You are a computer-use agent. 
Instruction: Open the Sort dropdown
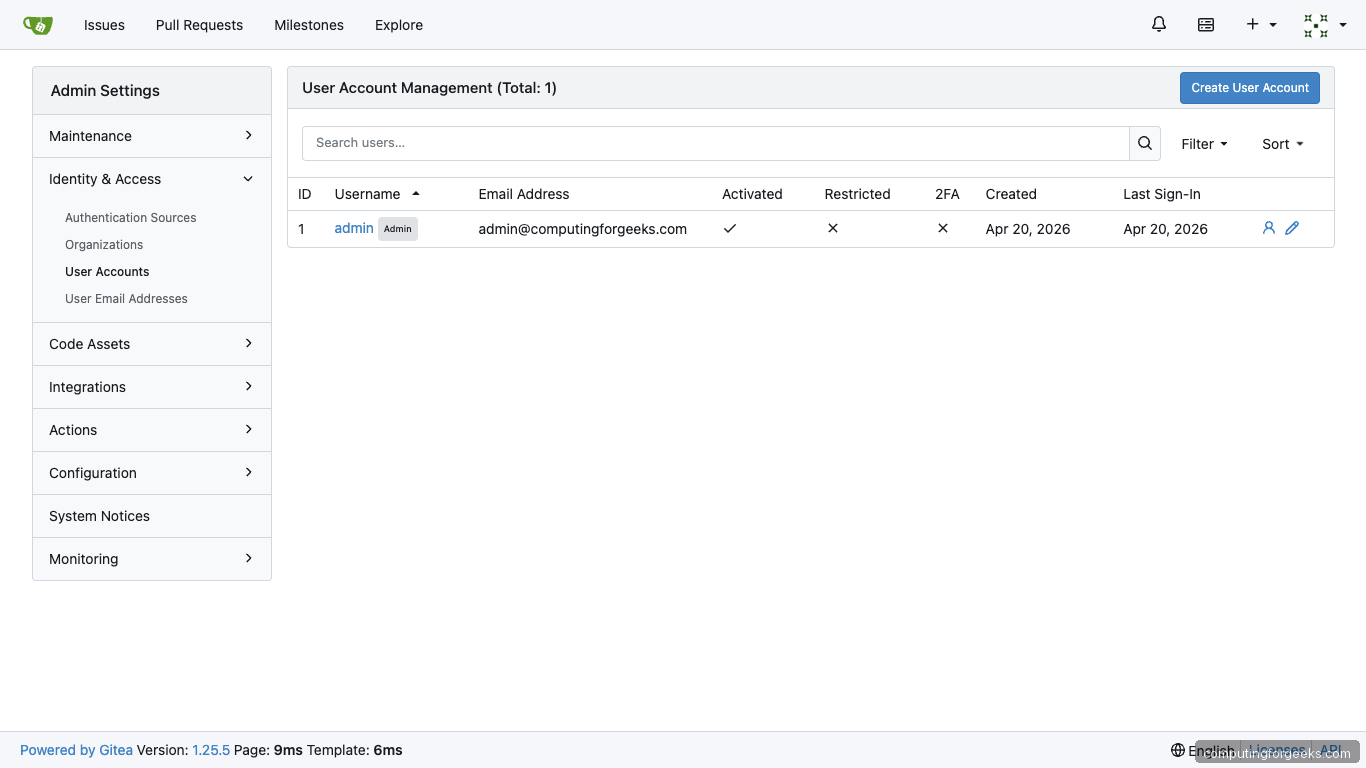pos(1282,144)
